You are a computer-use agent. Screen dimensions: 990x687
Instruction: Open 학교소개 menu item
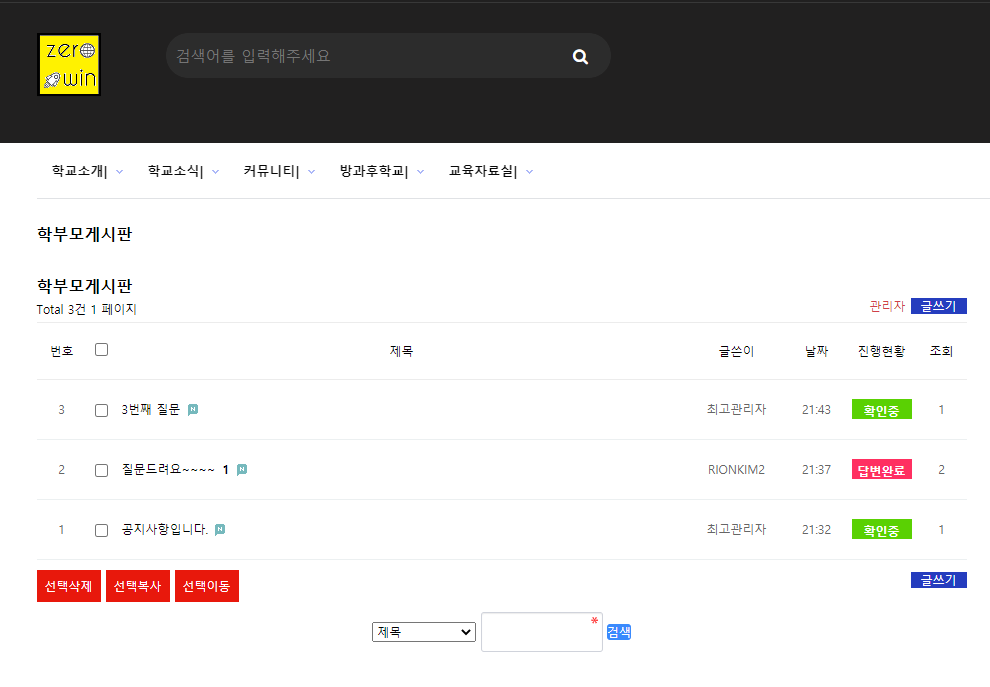tap(80, 171)
